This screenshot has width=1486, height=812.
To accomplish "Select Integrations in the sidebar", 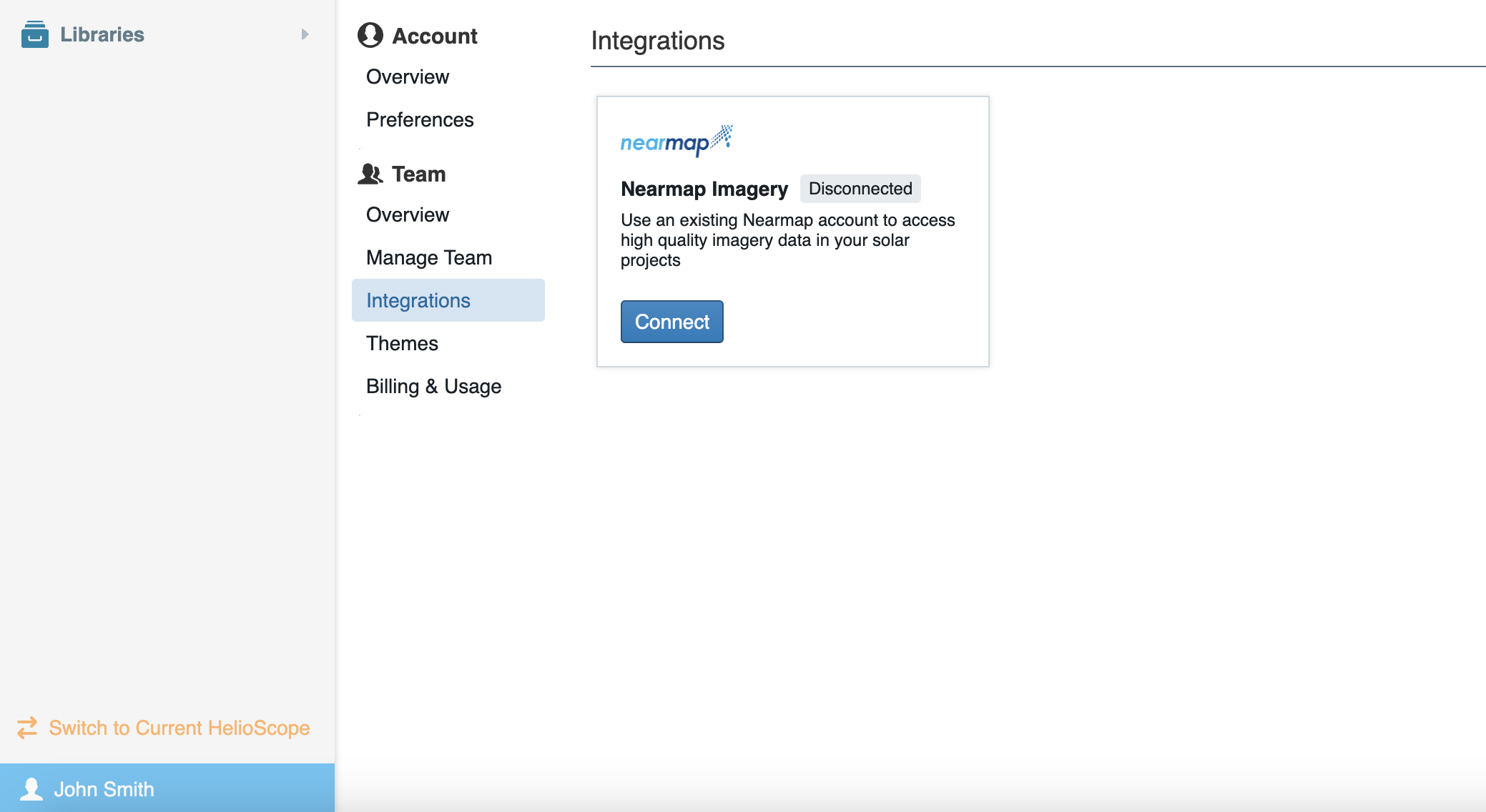I will click(x=448, y=300).
